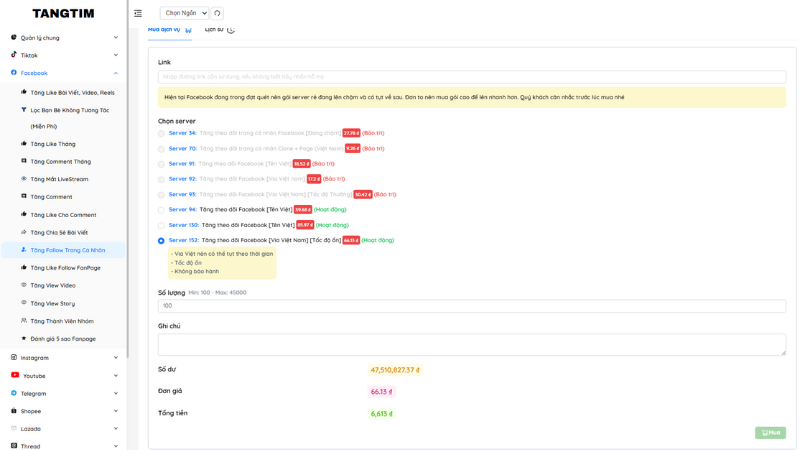Go to Tăng Like Follow FanPage
800x450 pixels.
(x=65, y=268)
